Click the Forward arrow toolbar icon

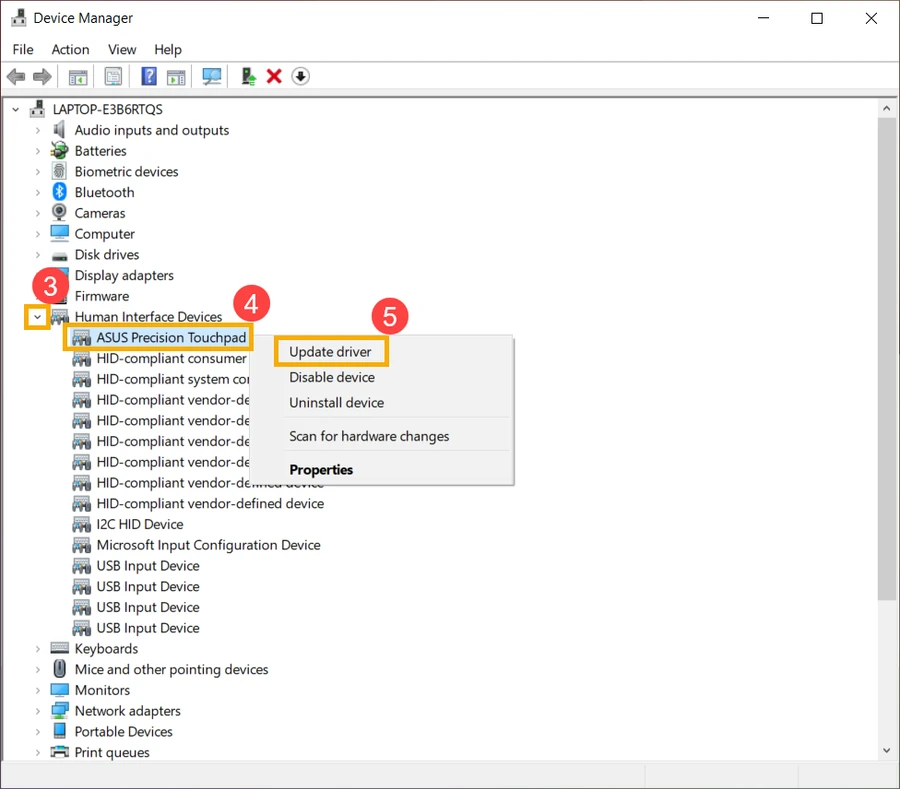42,76
